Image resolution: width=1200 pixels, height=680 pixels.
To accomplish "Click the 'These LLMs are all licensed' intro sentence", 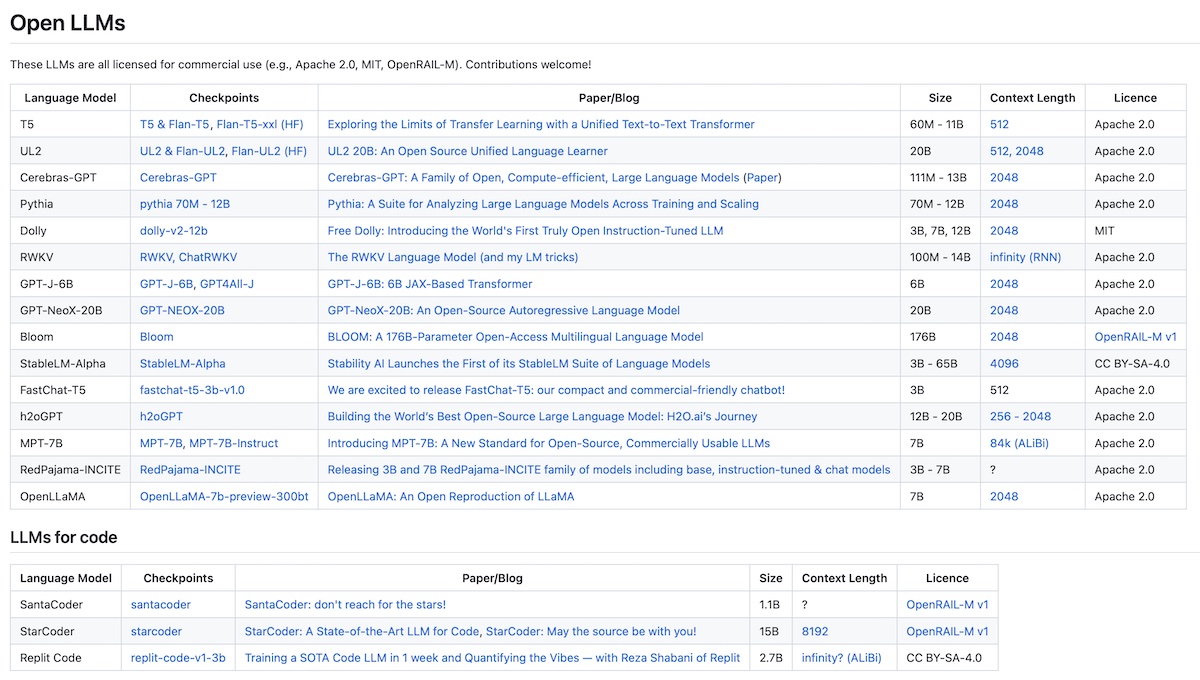I will (300, 64).
